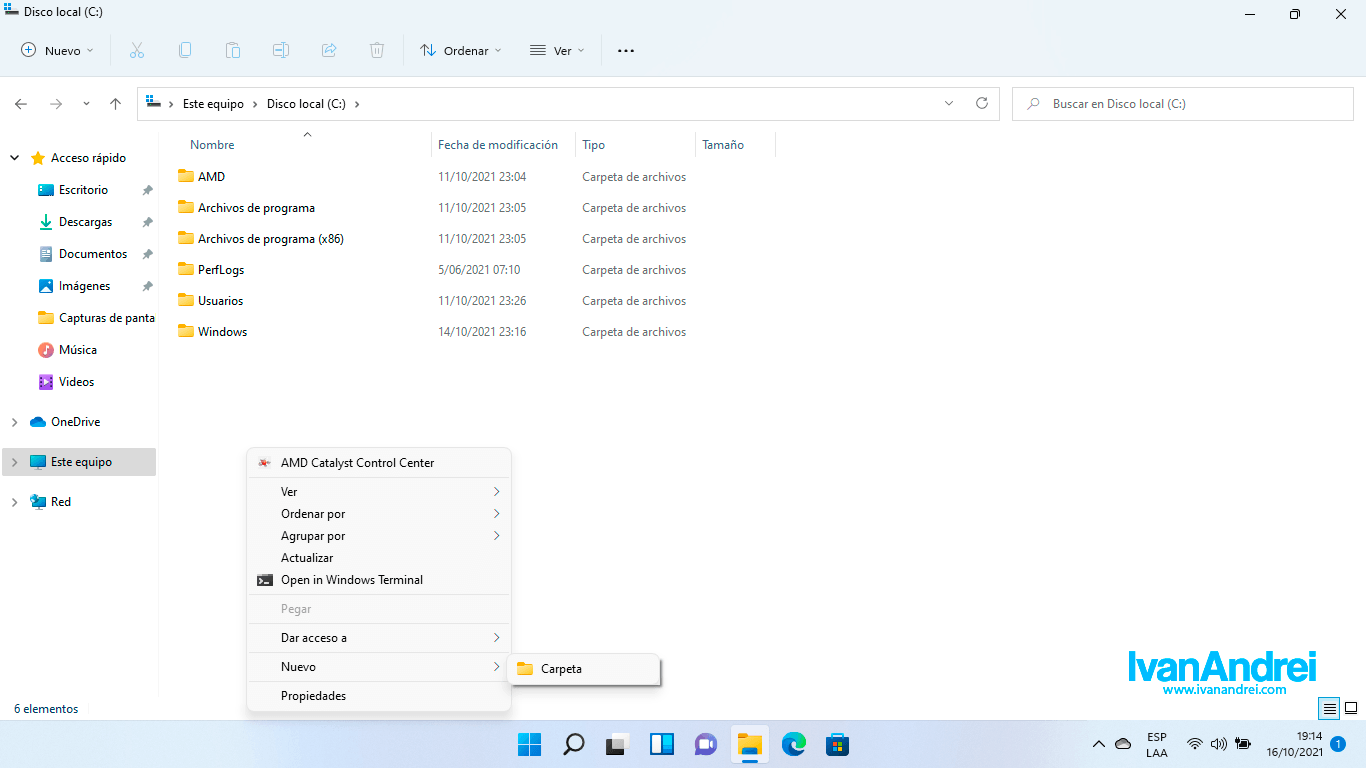
Task: Choose Propiedades in context menu
Action: (379, 696)
